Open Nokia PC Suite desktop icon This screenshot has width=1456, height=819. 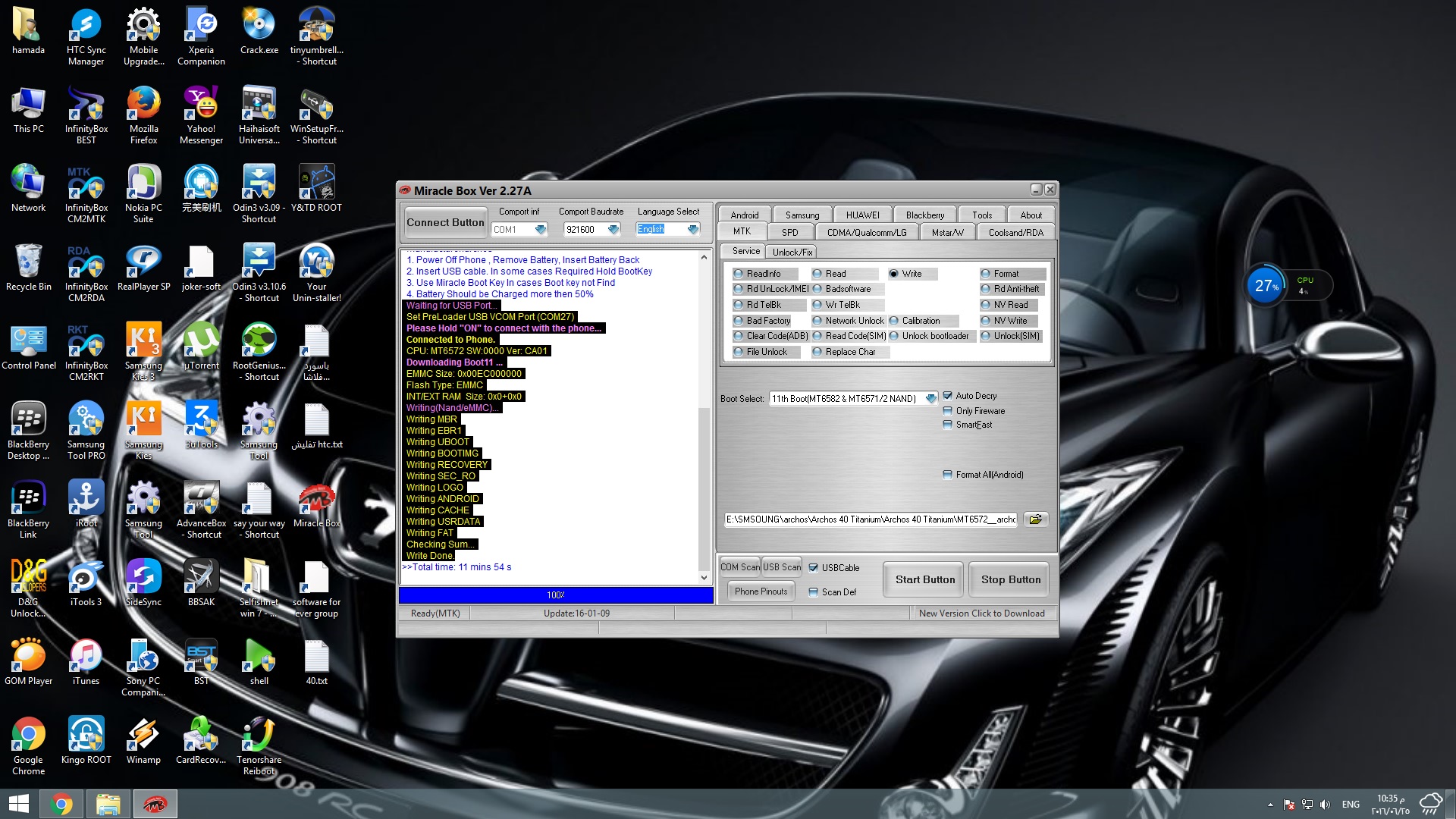click(x=143, y=195)
